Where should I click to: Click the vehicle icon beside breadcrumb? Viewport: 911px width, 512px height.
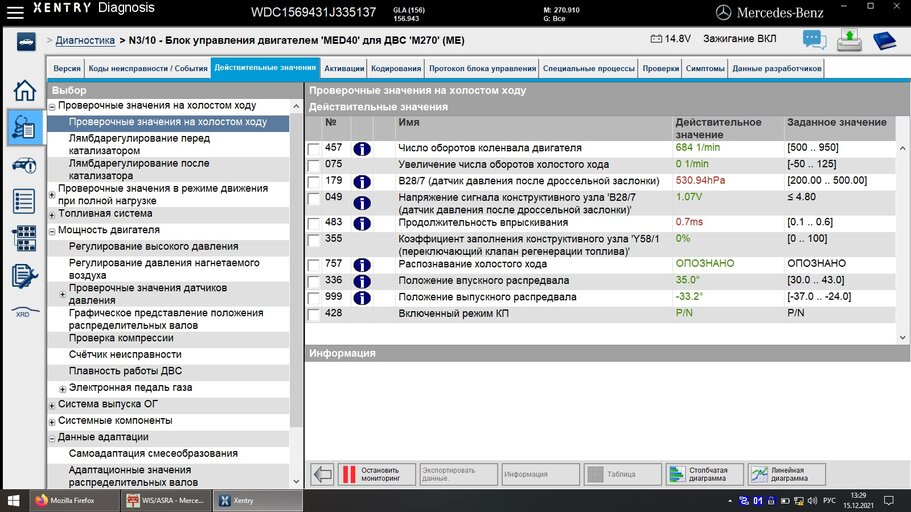coord(26,42)
